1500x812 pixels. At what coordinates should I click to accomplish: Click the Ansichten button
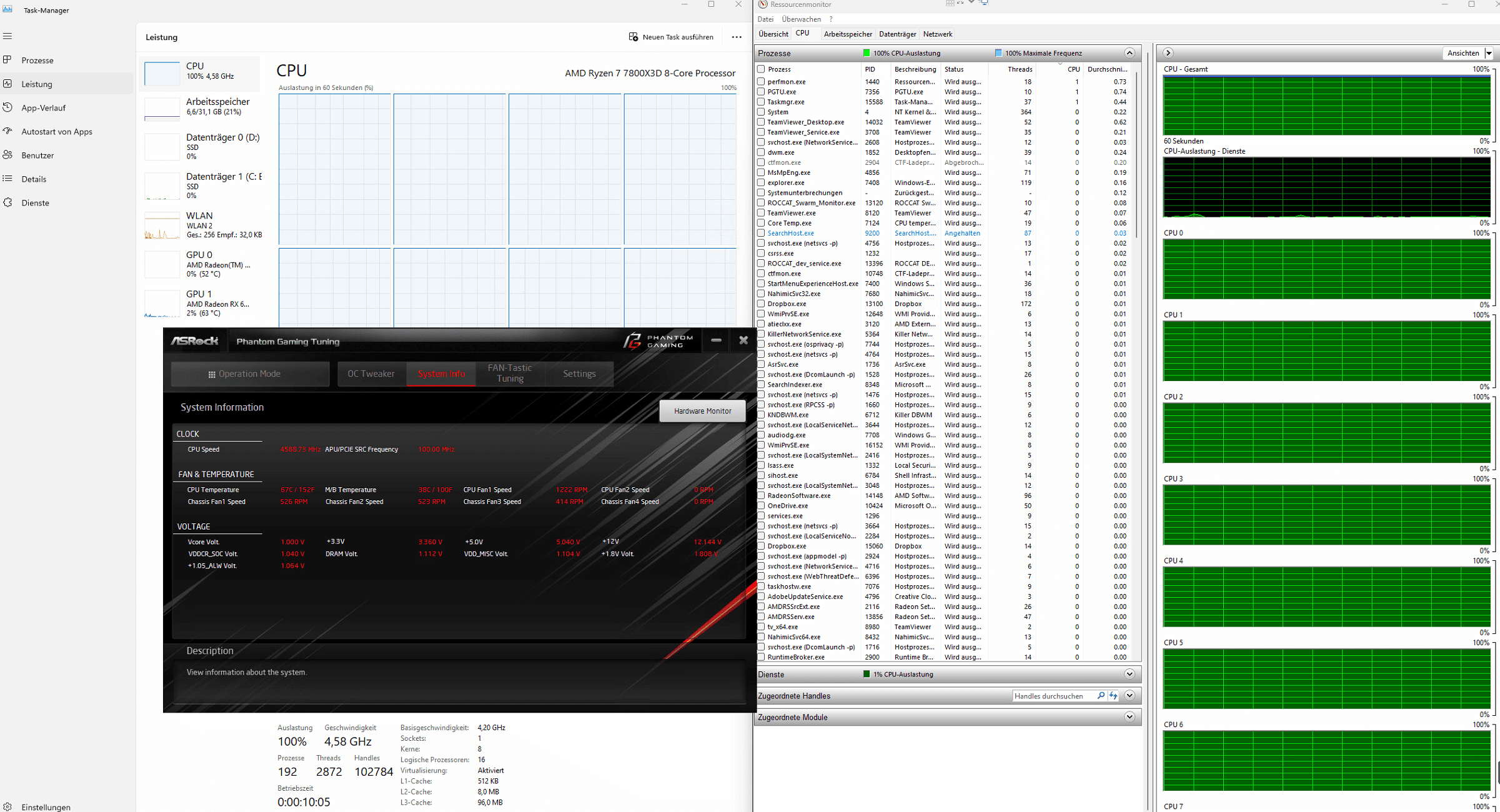click(1463, 53)
